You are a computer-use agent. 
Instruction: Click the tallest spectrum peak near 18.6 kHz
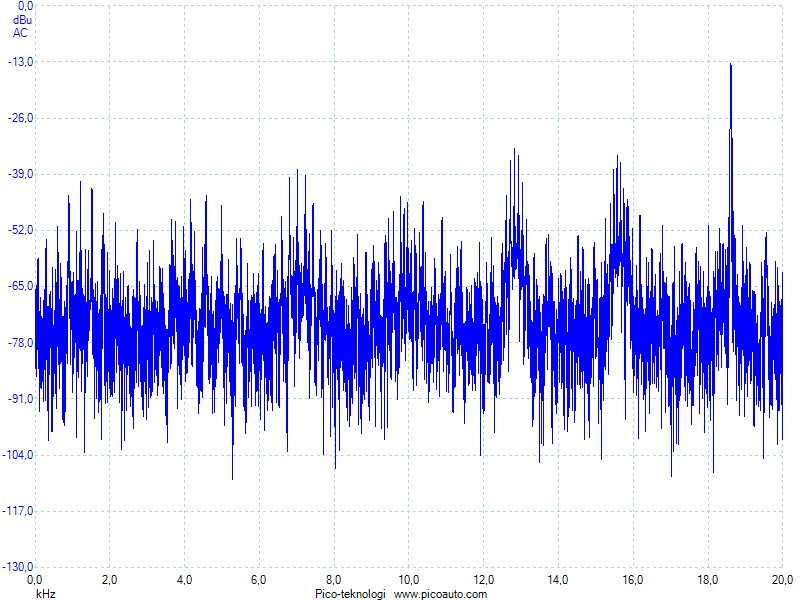[731, 65]
